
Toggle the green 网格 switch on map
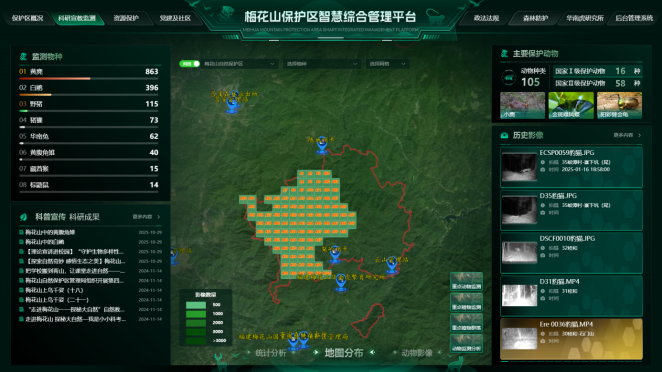190,64
